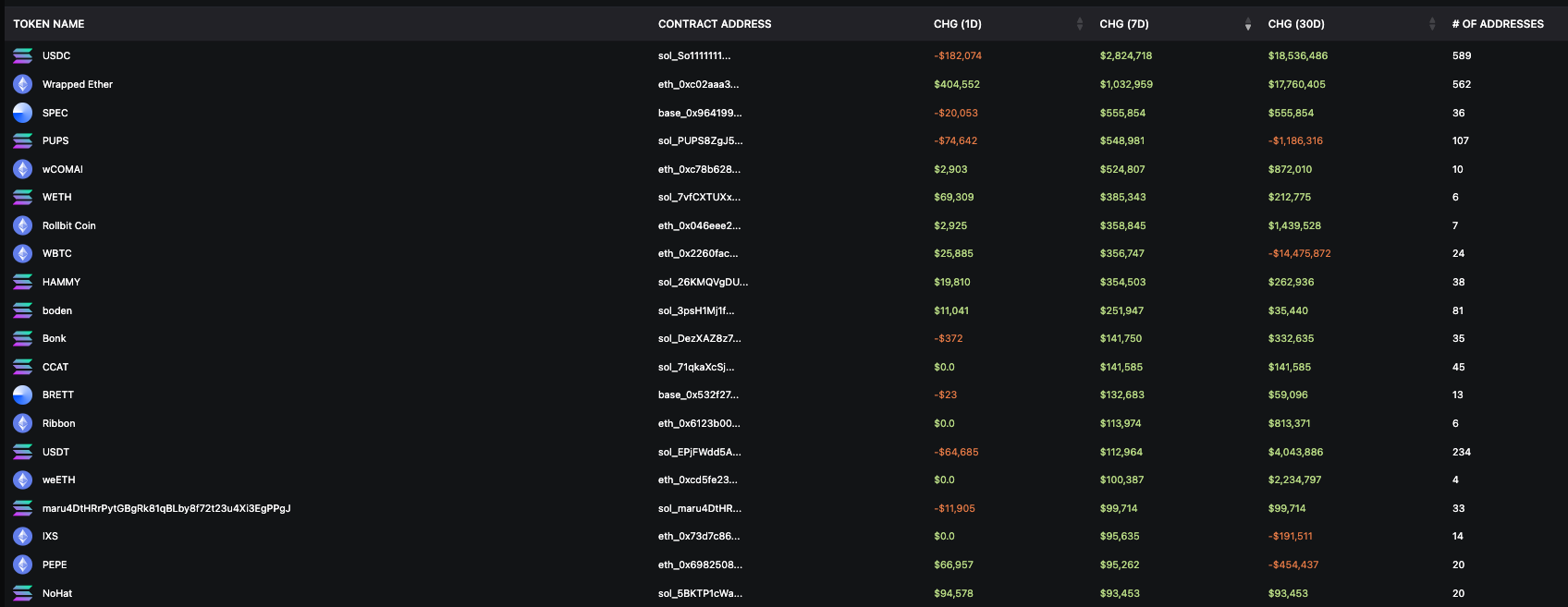This screenshot has width=1568, height=607.
Task: Click the 7D change value $95,635
Action: [x=1120, y=536]
